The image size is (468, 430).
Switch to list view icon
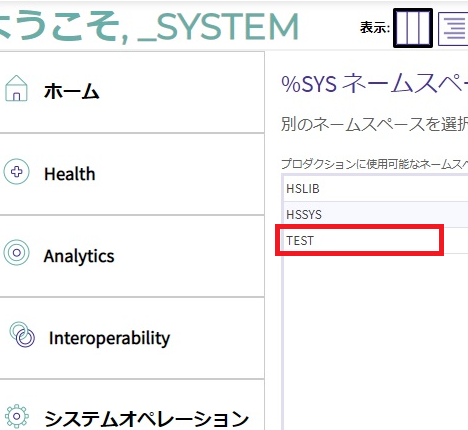point(453,29)
